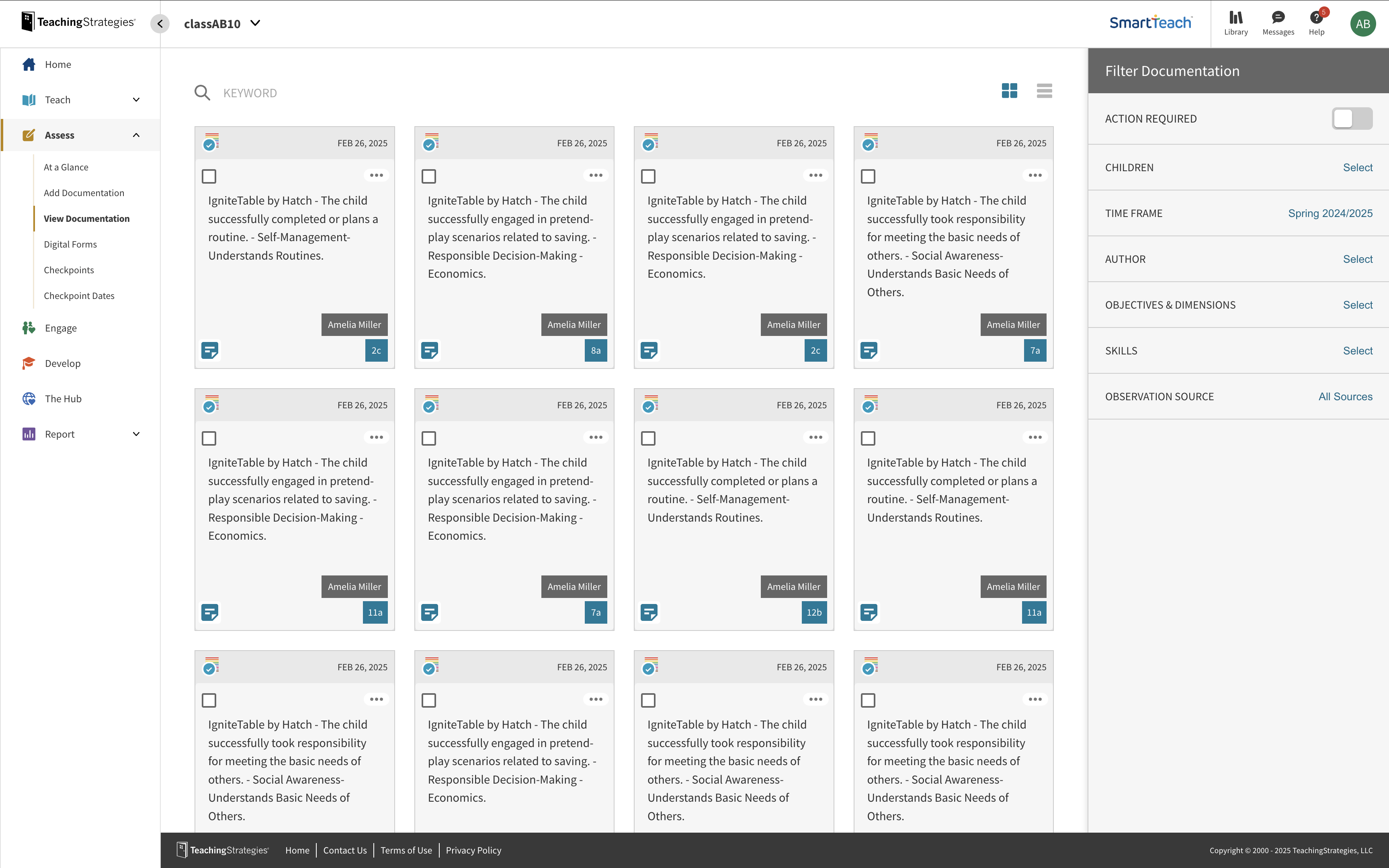Go to Develop section

coord(63,363)
